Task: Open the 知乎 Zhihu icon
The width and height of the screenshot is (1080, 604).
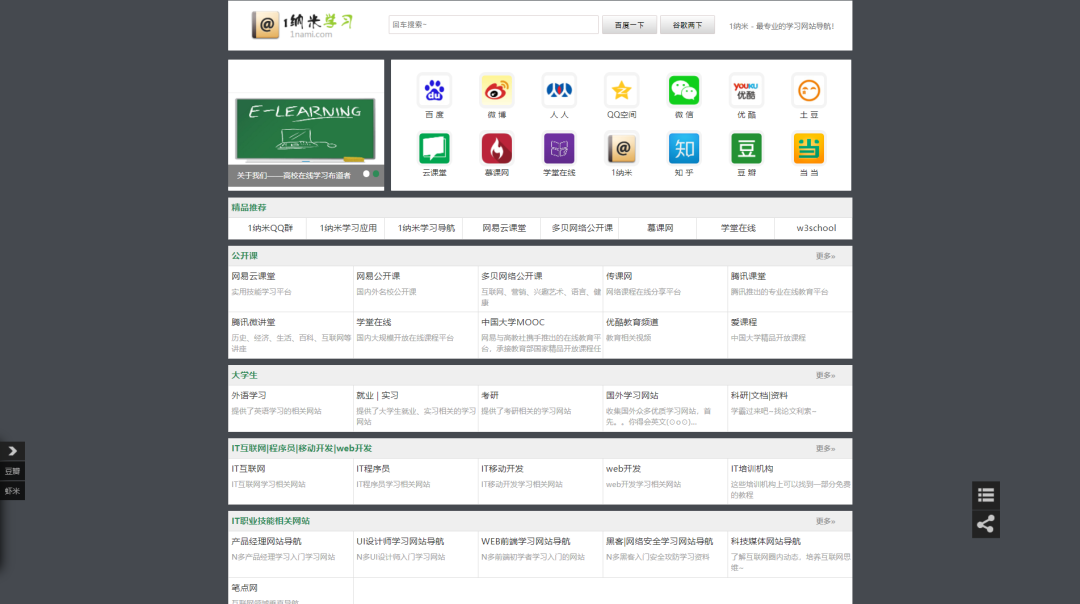Action: pos(684,148)
